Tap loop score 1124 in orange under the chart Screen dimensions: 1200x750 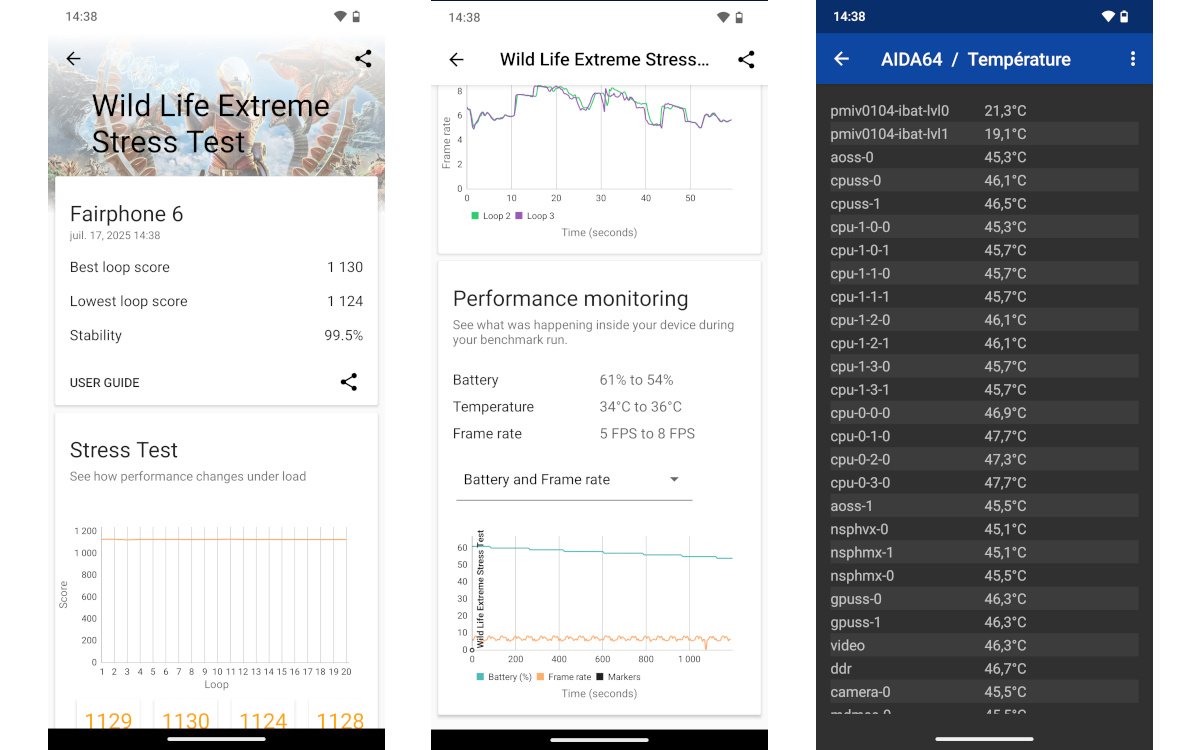[263, 720]
